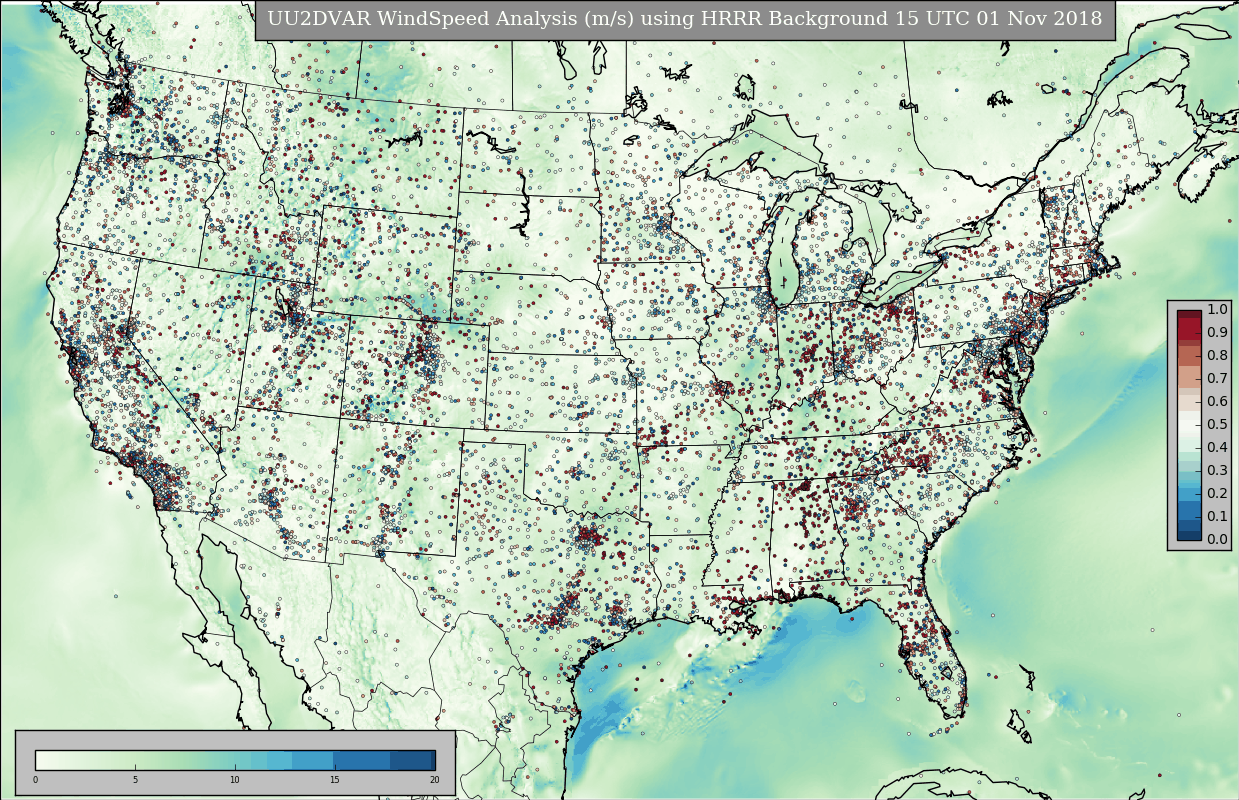Select the 1.0 label on right colorbar
Image resolution: width=1239 pixels, height=800 pixels.
[x=1217, y=309]
